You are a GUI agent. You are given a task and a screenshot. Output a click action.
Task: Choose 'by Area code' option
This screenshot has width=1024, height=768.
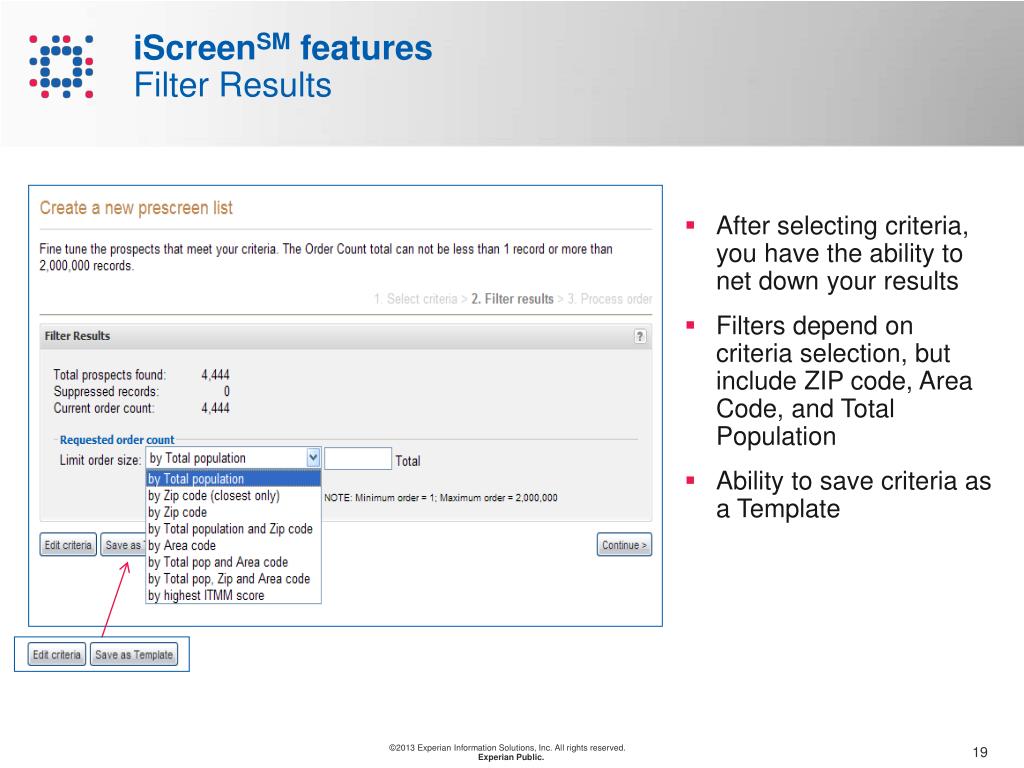[233, 545]
